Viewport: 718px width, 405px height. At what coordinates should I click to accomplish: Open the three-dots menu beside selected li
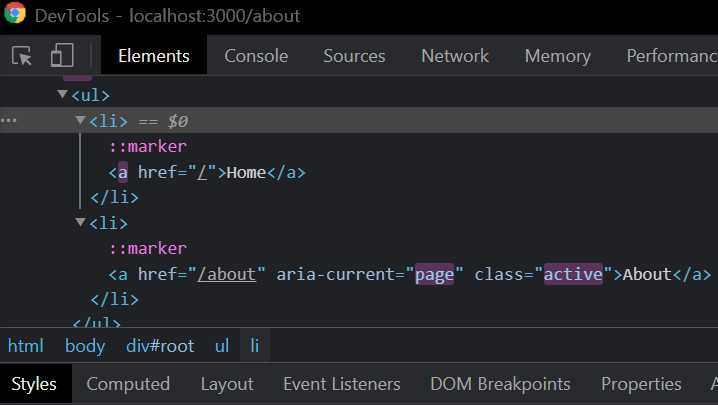tap(9, 120)
